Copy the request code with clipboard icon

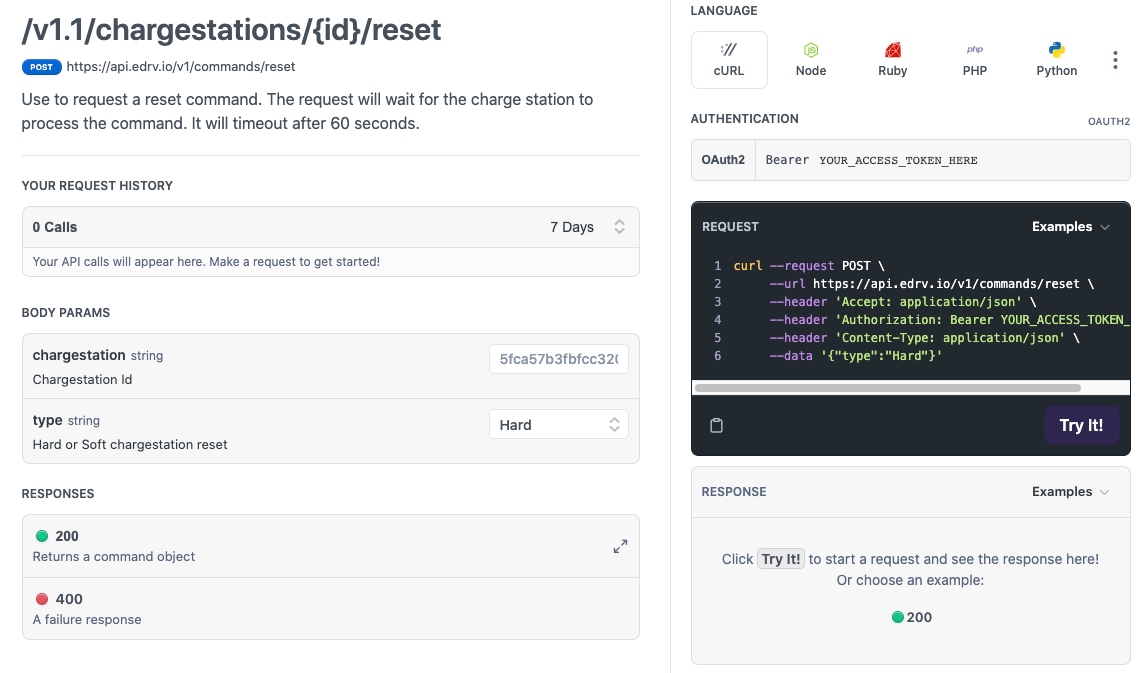[716, 425]
